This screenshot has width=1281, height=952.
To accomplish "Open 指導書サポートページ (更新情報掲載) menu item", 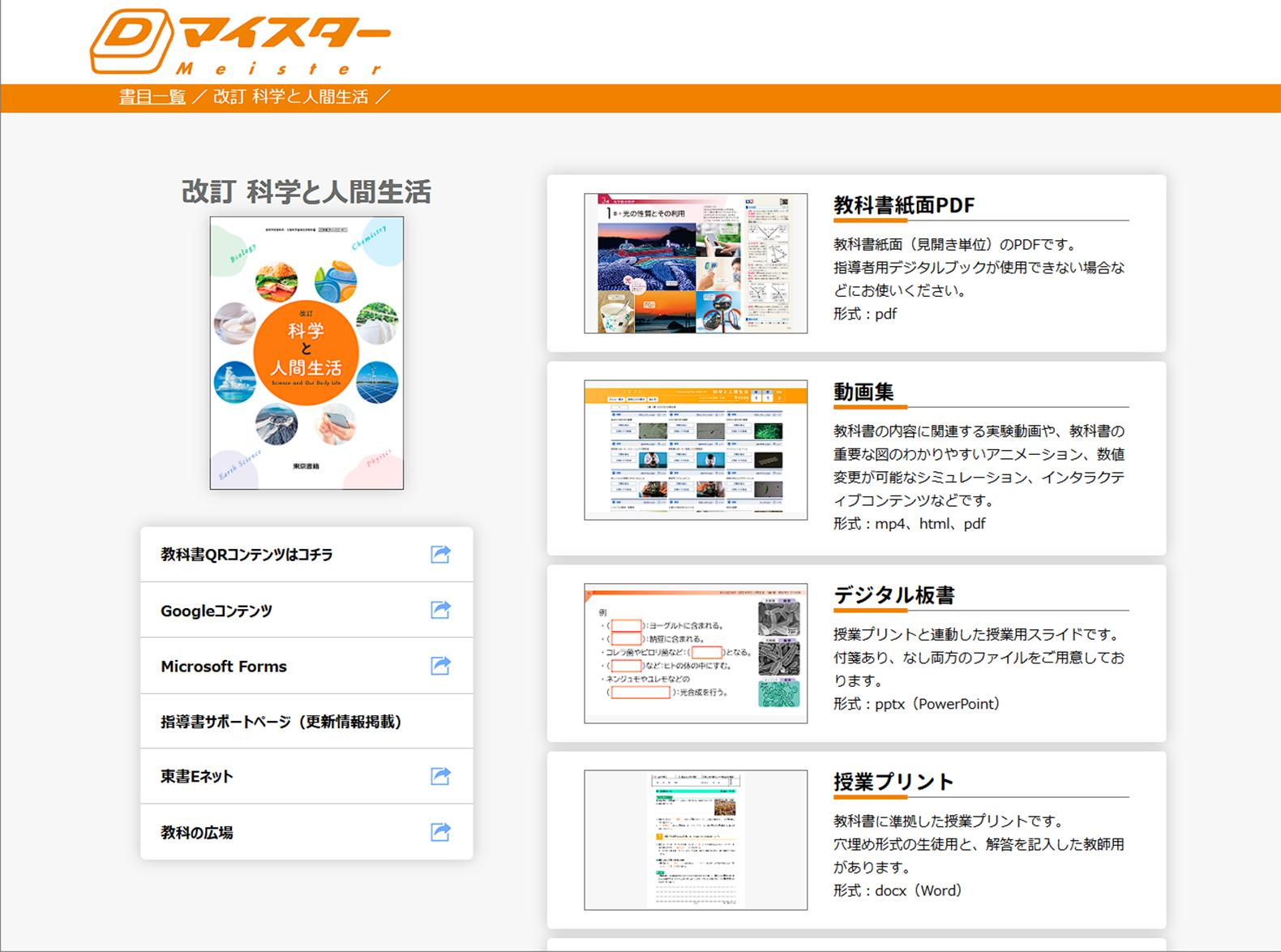I will tap(281, 722).
